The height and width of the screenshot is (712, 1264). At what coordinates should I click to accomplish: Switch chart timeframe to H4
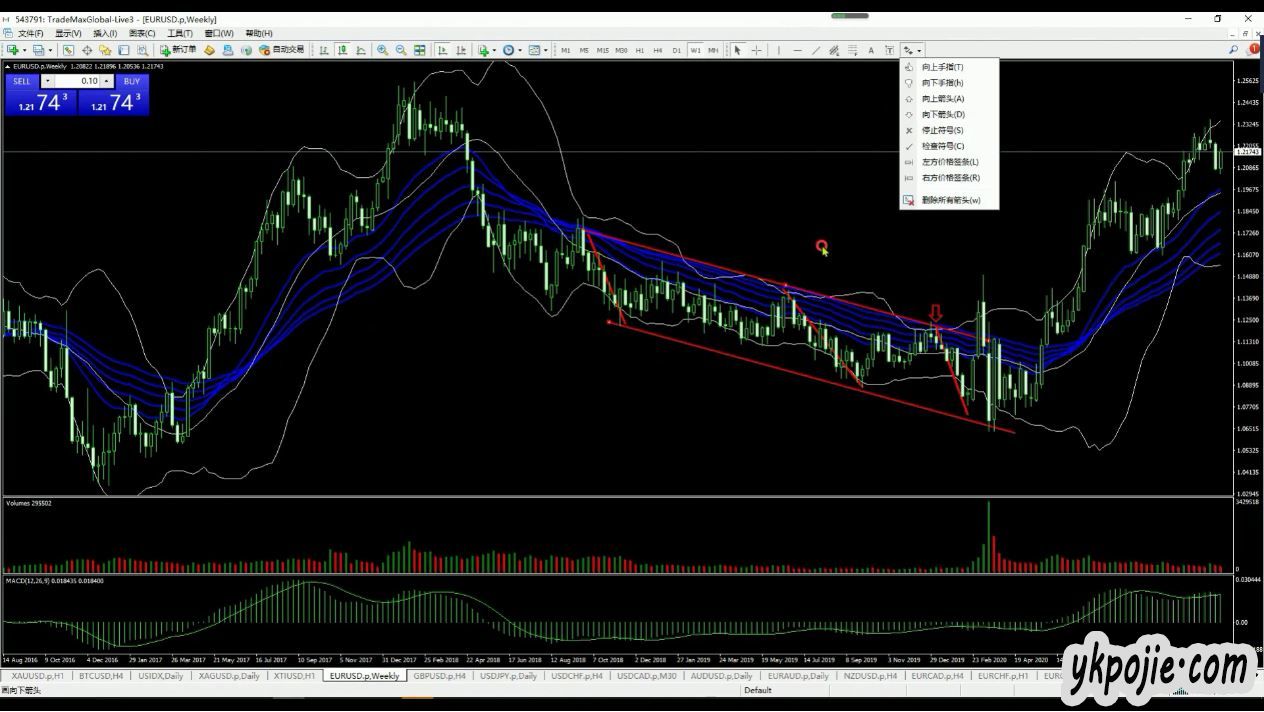(657, 50)
